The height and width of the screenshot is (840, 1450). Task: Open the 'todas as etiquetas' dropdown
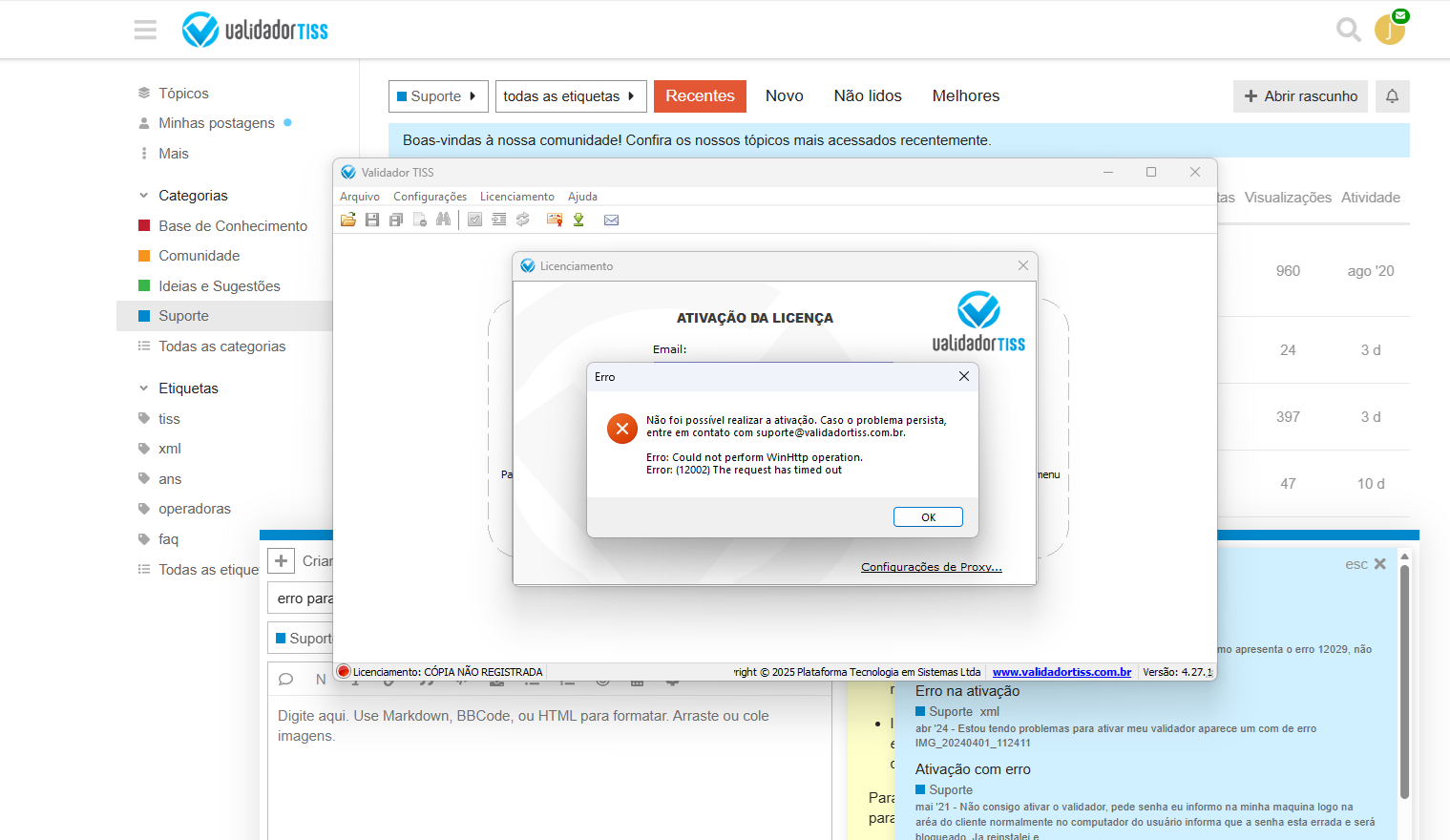pyautogui.click(x=570, y=96)
